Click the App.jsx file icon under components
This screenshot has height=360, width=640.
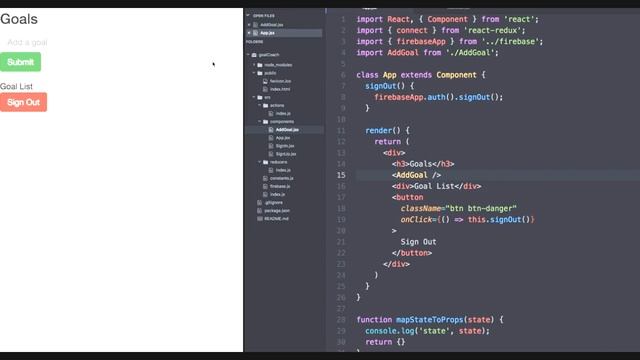[271, 138]
